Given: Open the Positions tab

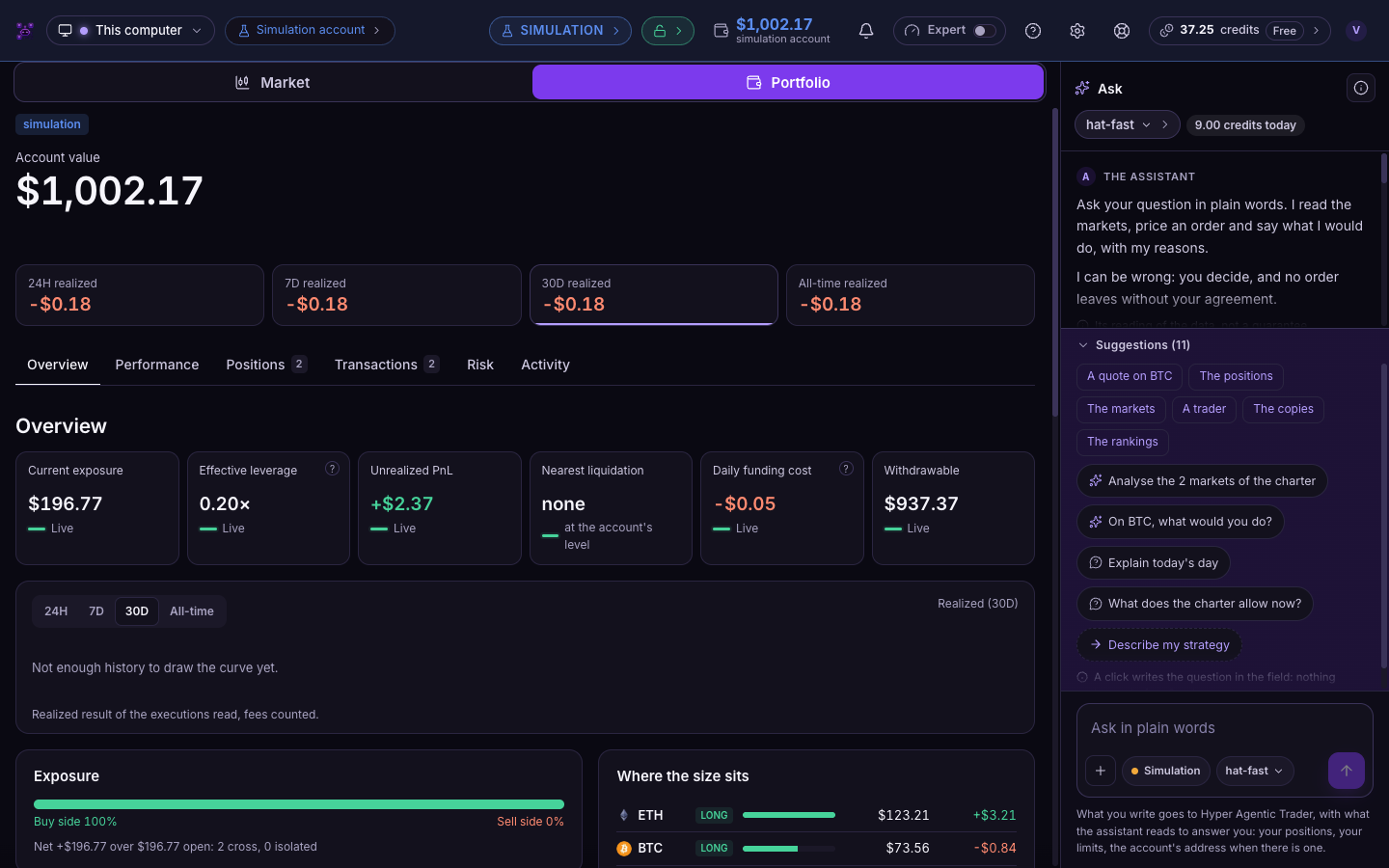Looking at the screenshot, I should click(x=266, y=365).
